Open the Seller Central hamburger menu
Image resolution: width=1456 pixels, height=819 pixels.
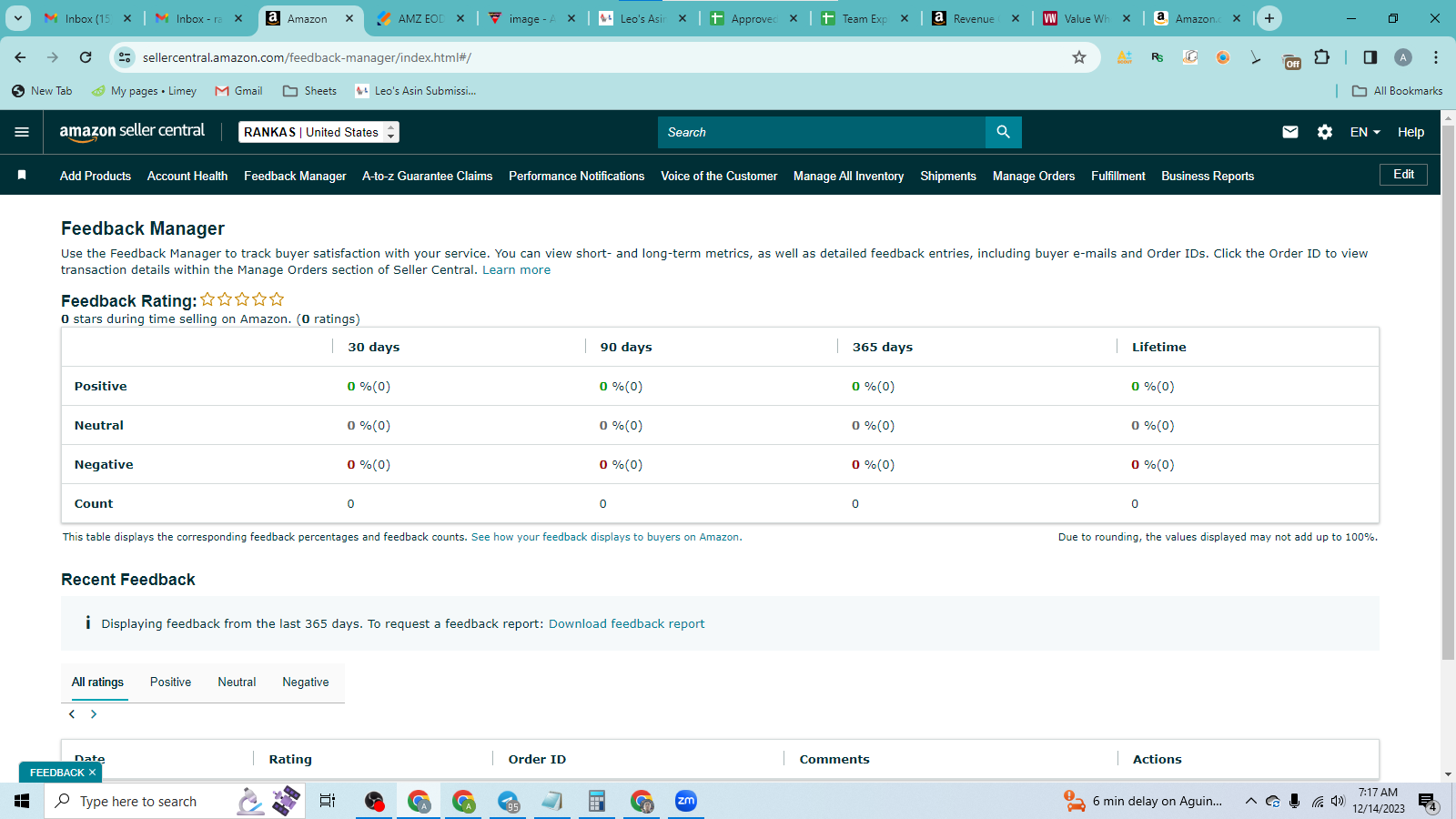(22, 132)
